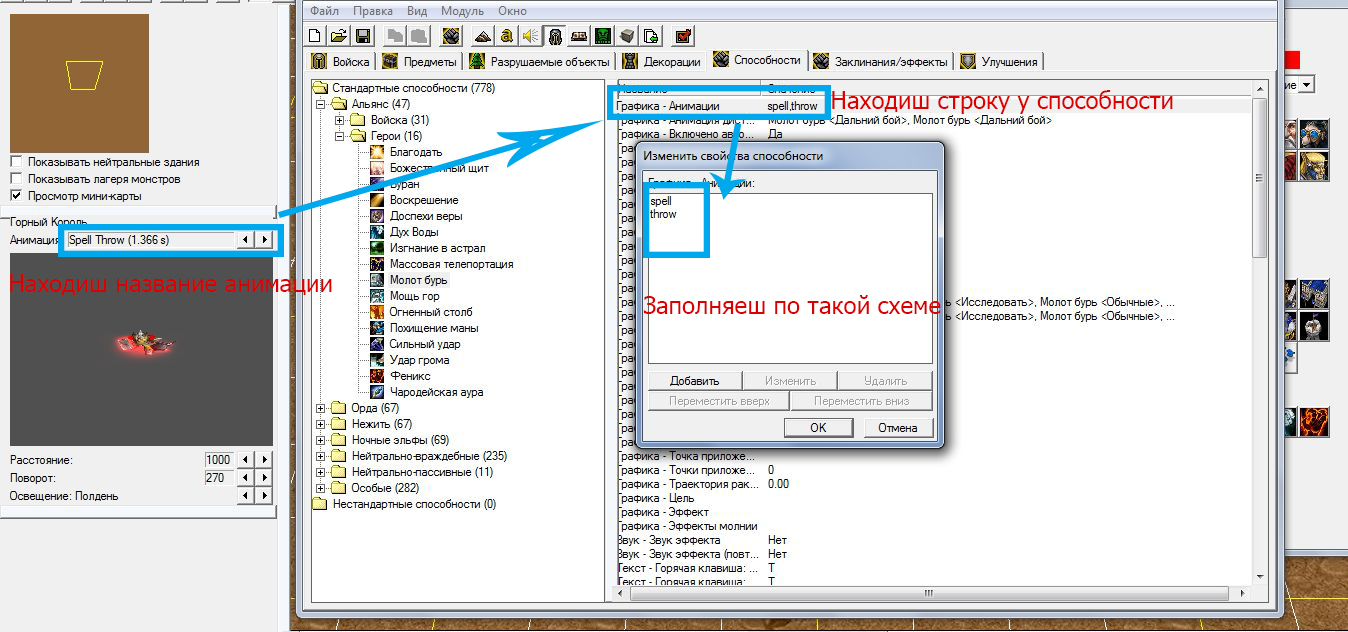Switch to the Улучшения tab

click(x=999, y=62)
